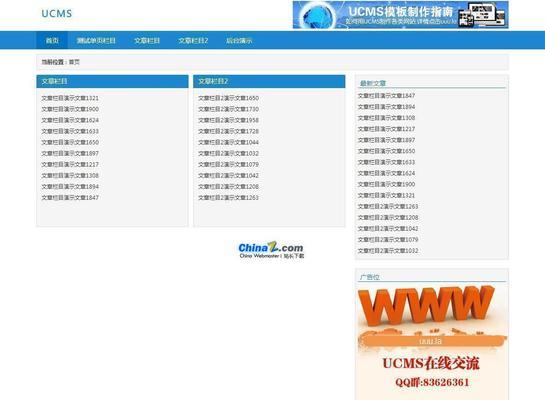Open 文章栏目2演示文章1079 in 文章栏目2 panel
This screenshot has width=545, height=400.
pos(228,164)
